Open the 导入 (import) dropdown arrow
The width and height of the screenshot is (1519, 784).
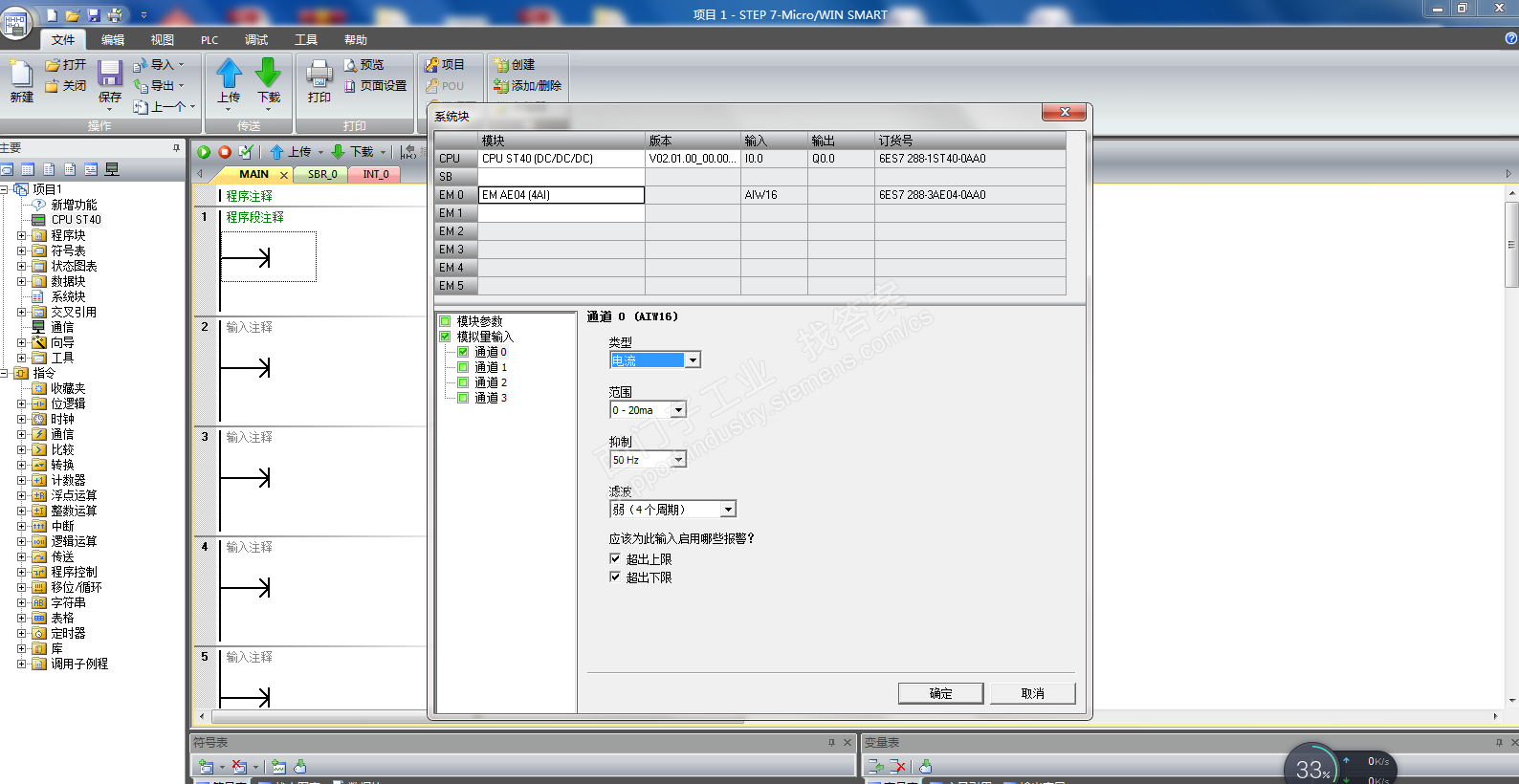(182, 65)
